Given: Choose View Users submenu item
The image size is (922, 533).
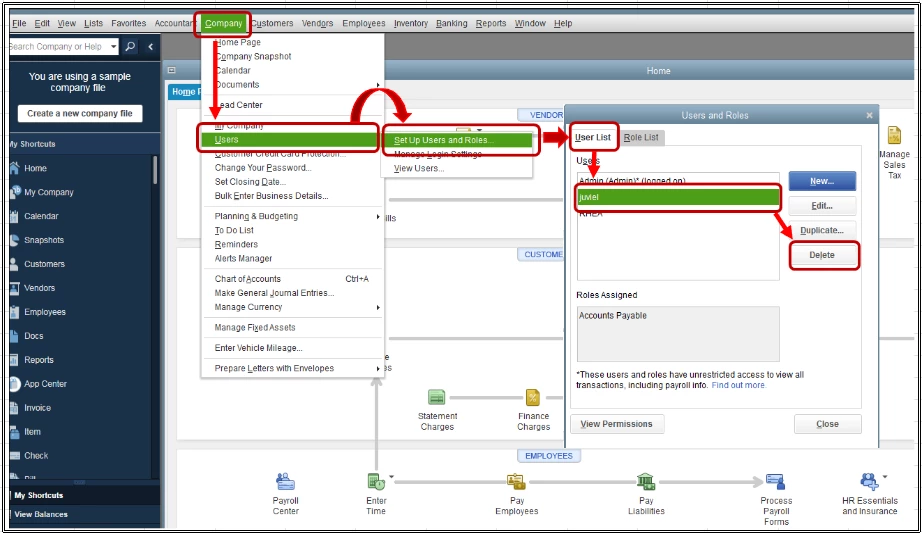Looking at the screenshot, I should point(419,168).
